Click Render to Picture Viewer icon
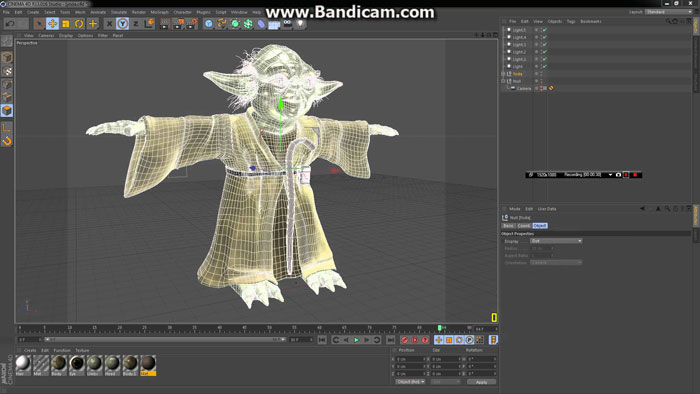 pyautogui.click(x=178, y=24)
